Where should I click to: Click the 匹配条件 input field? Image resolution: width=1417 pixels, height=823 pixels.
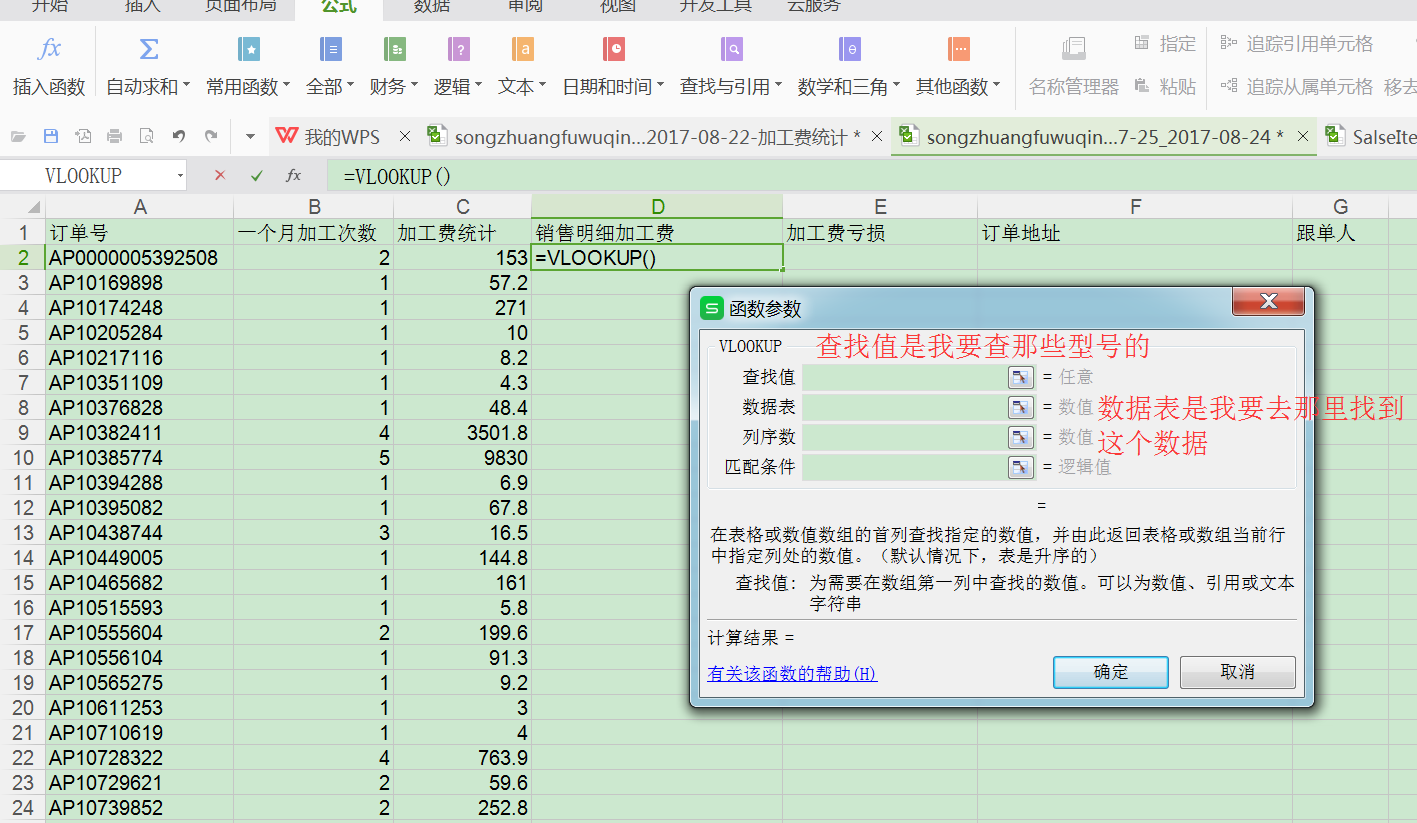click(x=905, y=467)
